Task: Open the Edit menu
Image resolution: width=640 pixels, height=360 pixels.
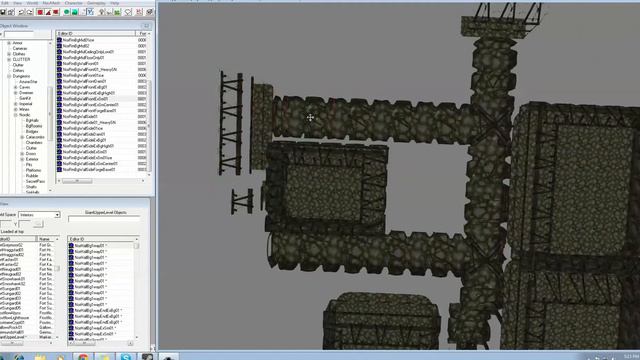Action: click(4, 3)
